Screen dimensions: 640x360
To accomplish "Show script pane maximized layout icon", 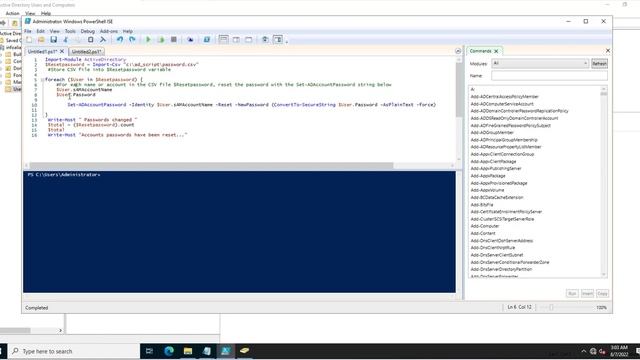I will click(249, 40).
